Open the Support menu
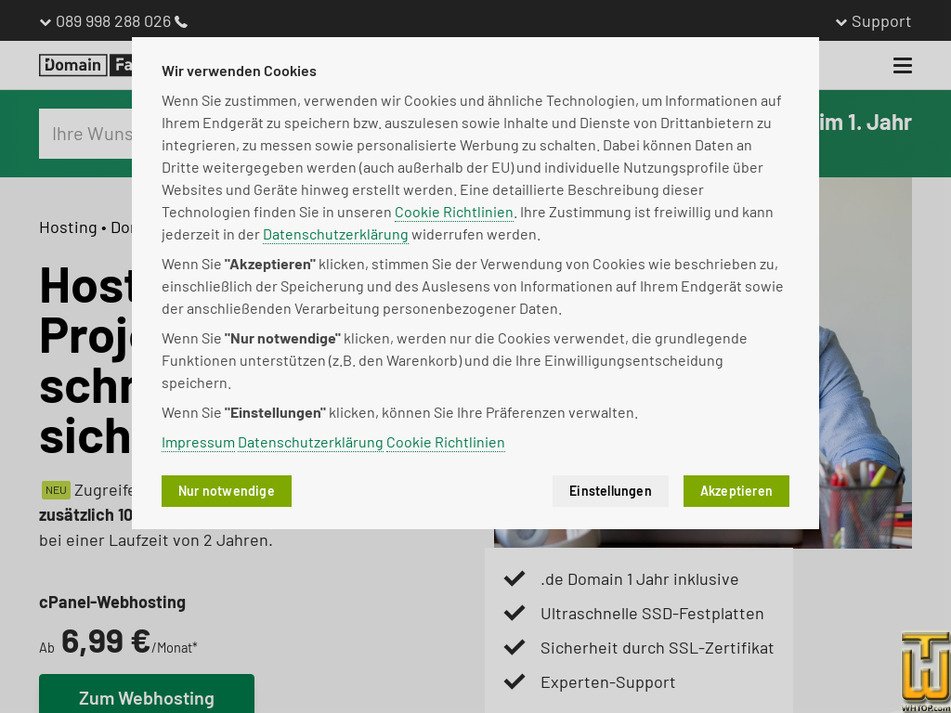 tap(880, 21)
